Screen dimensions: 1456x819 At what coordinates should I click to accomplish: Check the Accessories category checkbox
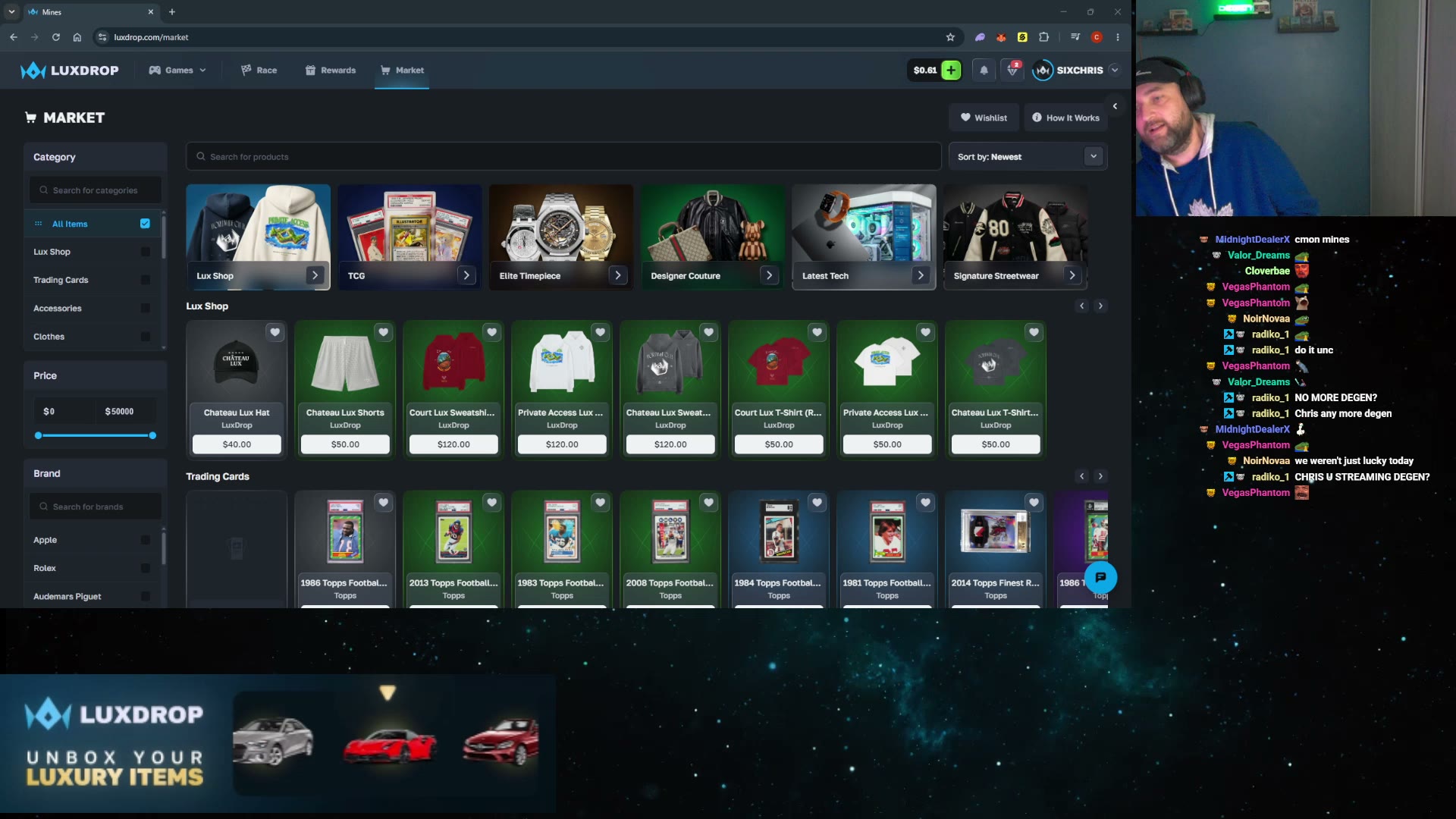pos(145,309)
